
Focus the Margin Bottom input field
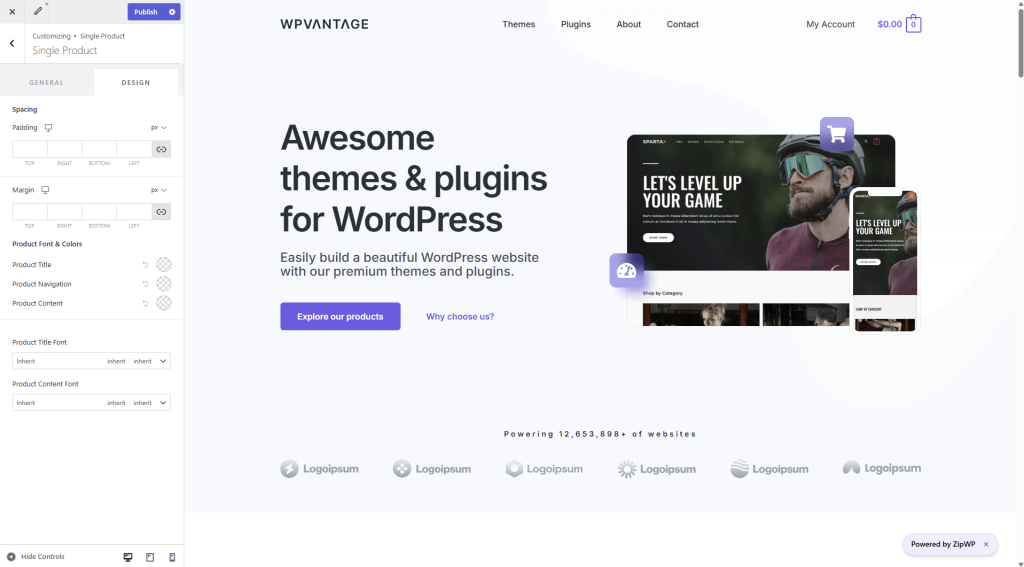pos(99,212)
